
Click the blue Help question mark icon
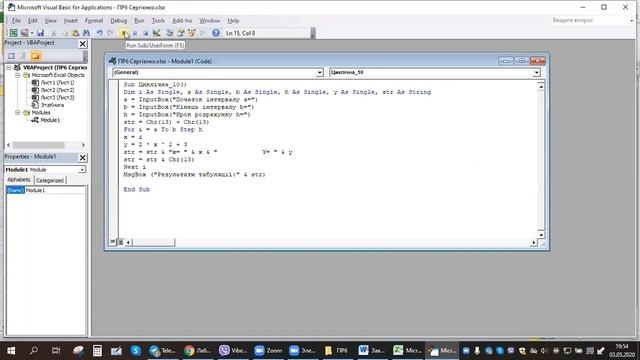[216, 33]
